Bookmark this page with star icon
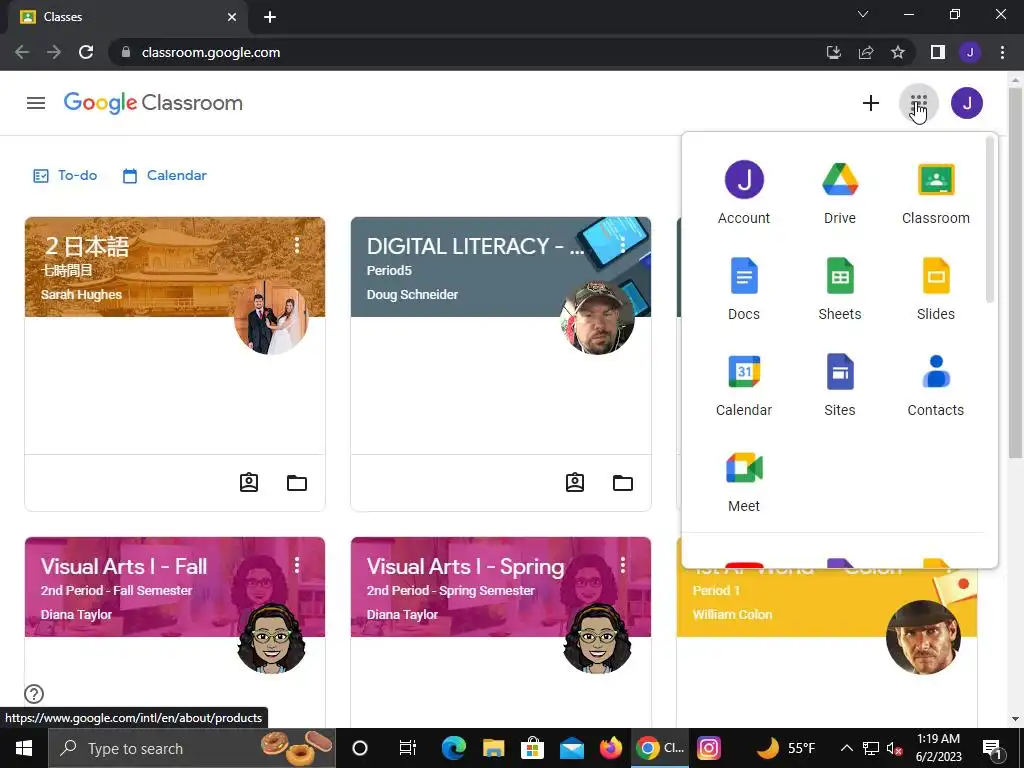The height and width of the screenshot is (768, 1024). coord(898,52)
